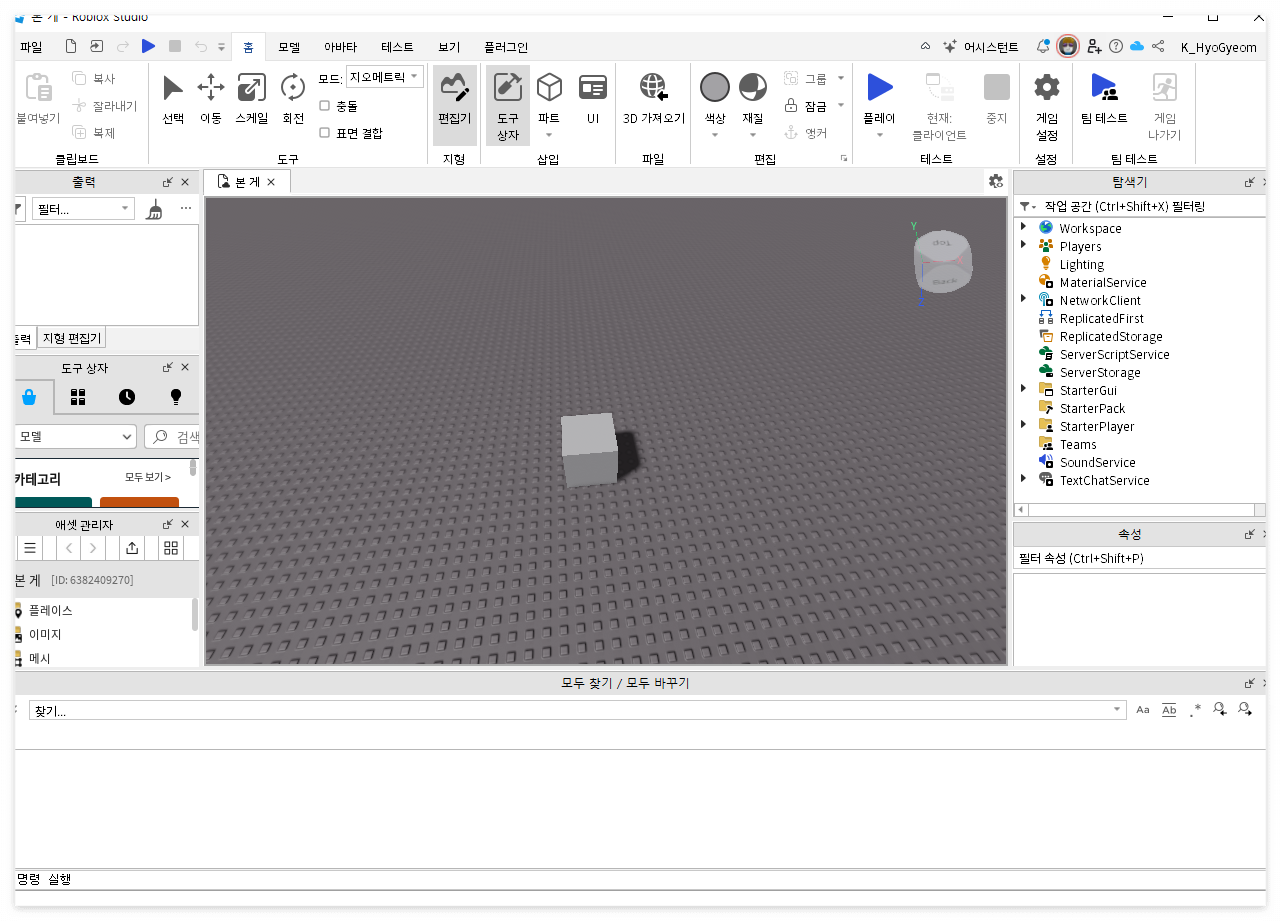1281x921 pixels.
Task: Click the view orientation cube gizmo
Action: (942, 262)
